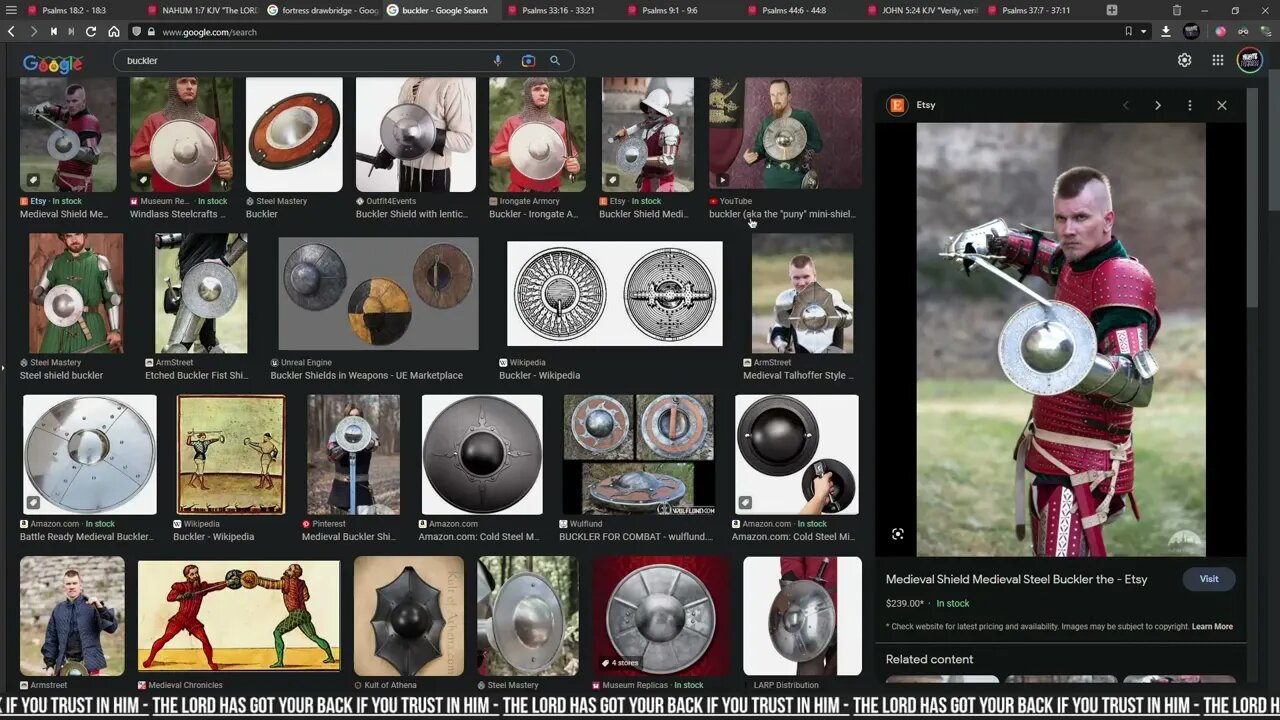
Task: Click the preview panel vertical scrollbar
Action: click(x=1254, y=200)
